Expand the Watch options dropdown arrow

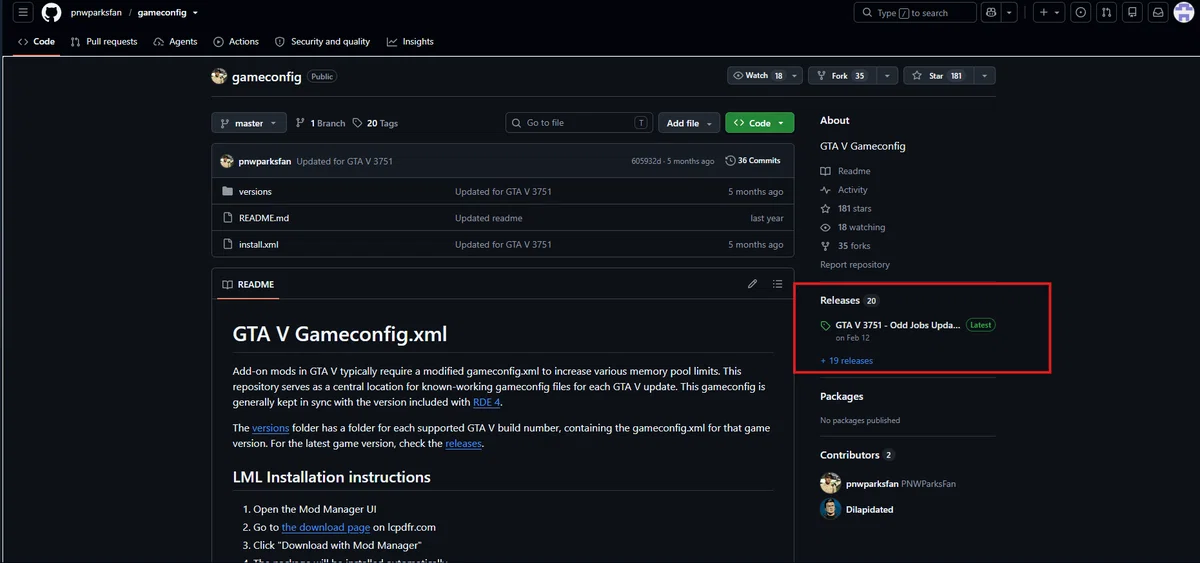pos(796,75)
